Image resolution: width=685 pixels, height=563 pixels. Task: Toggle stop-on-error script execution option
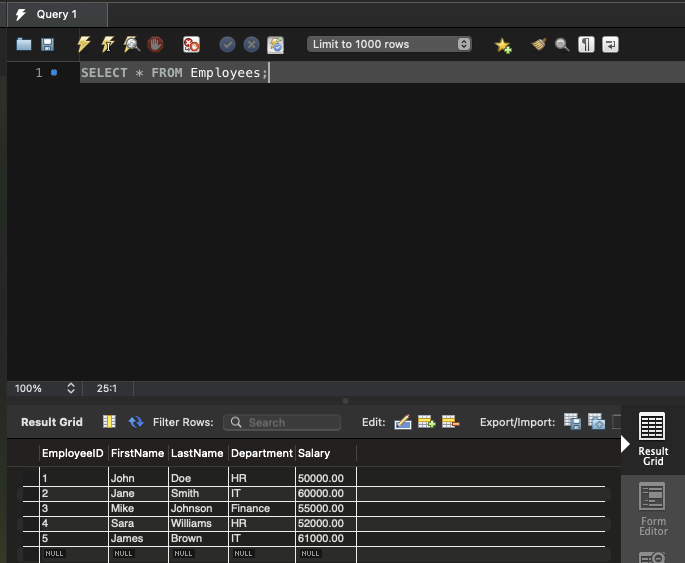(x=191, y=44)
